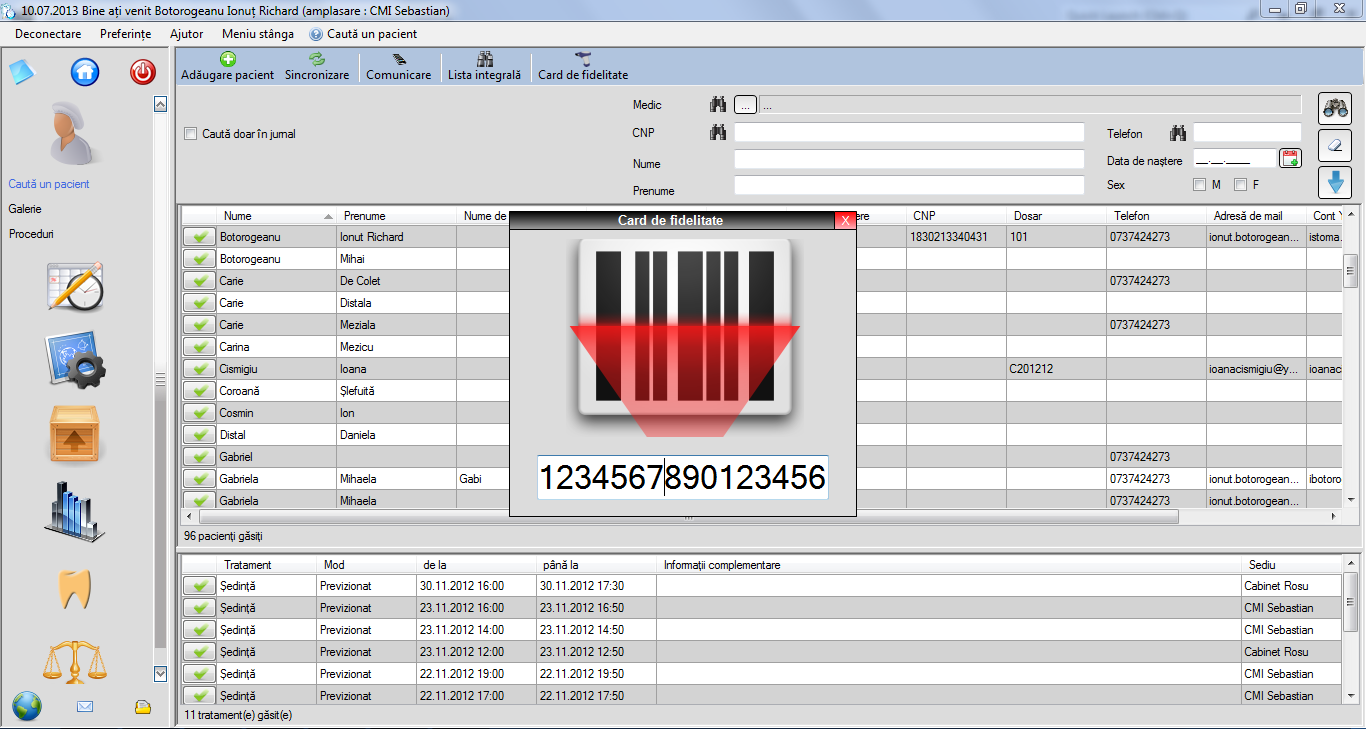The width and height of the screenshot is (1366, 729).
Task: Click the Prenume column header
Action: click(x=397, y=216)
